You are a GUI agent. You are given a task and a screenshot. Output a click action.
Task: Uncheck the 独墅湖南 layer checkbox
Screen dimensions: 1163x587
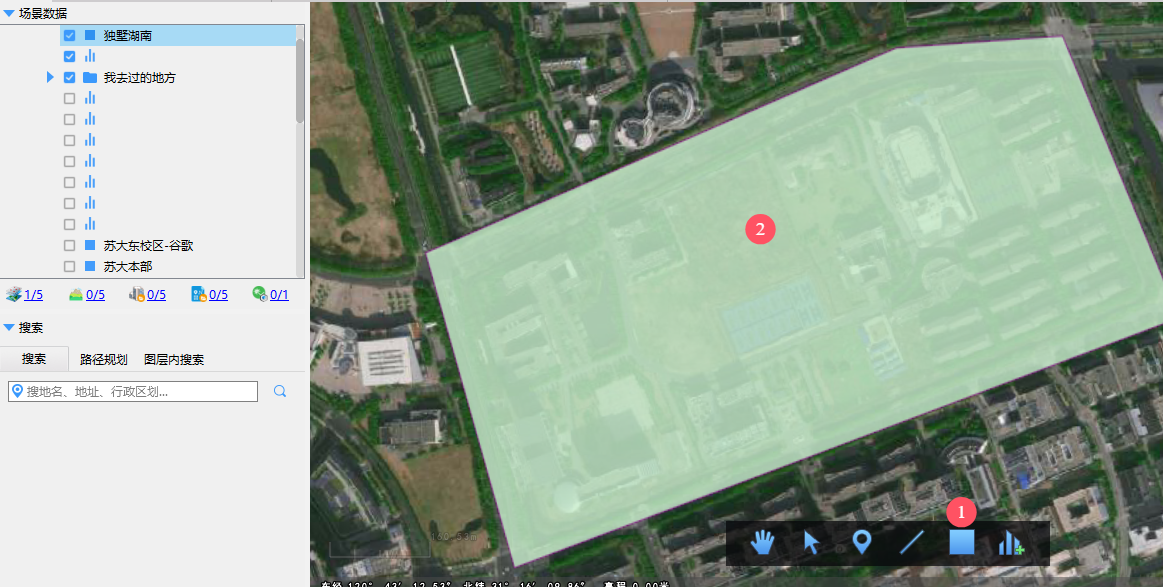pyautogui.click(x=69, y=35)
